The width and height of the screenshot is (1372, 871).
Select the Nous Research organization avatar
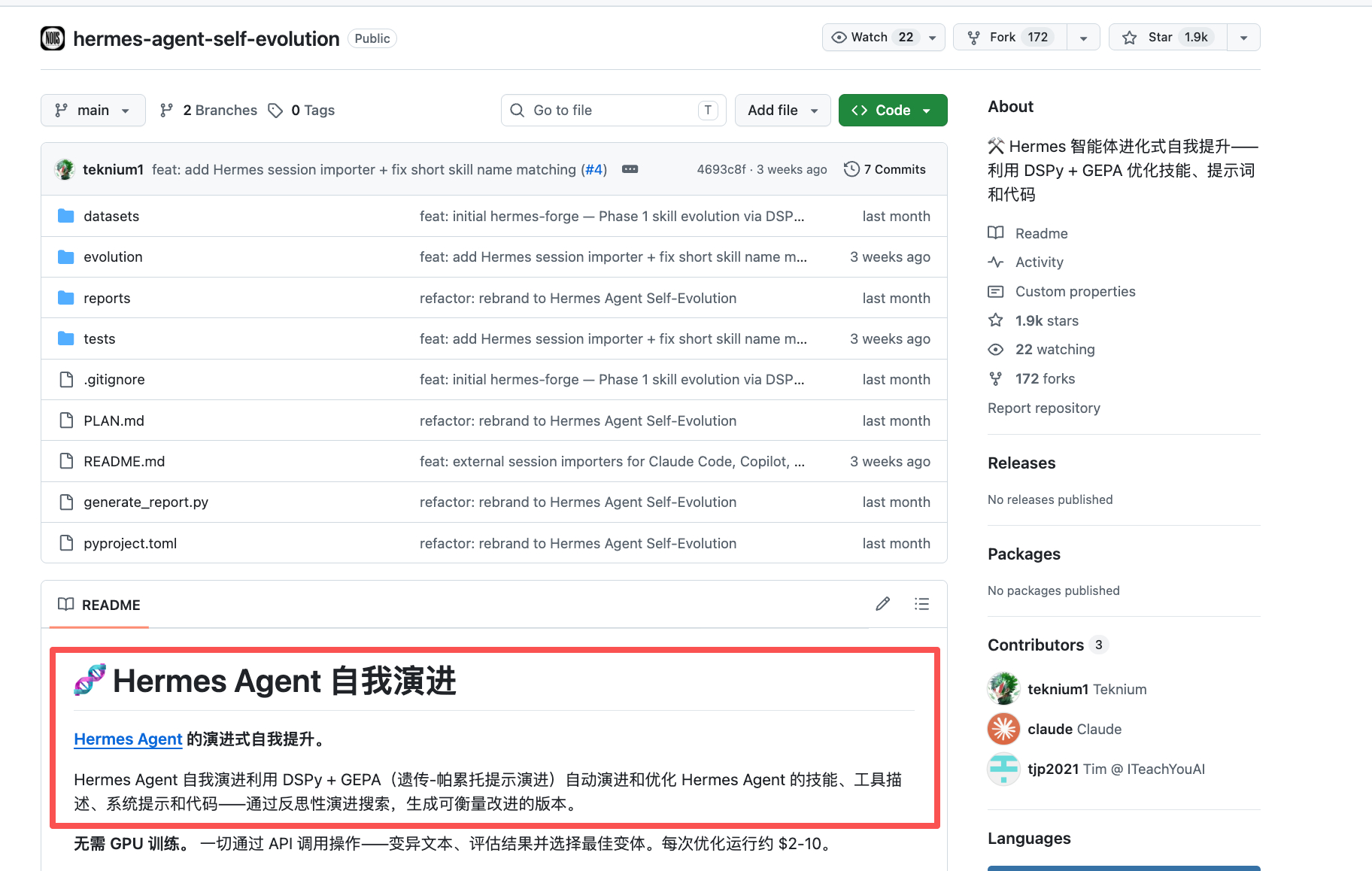pyautogui.click(x=52, y=38)
